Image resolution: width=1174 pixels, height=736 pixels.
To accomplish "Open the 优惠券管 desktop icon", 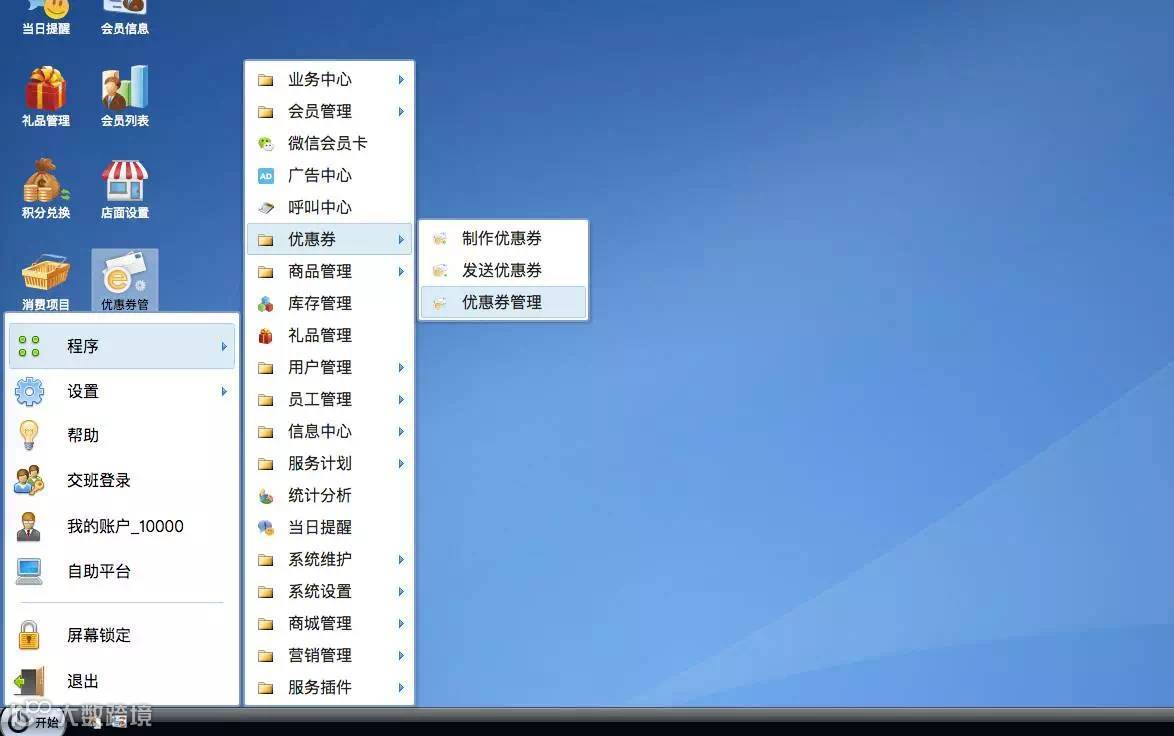I will coord(125,280).
